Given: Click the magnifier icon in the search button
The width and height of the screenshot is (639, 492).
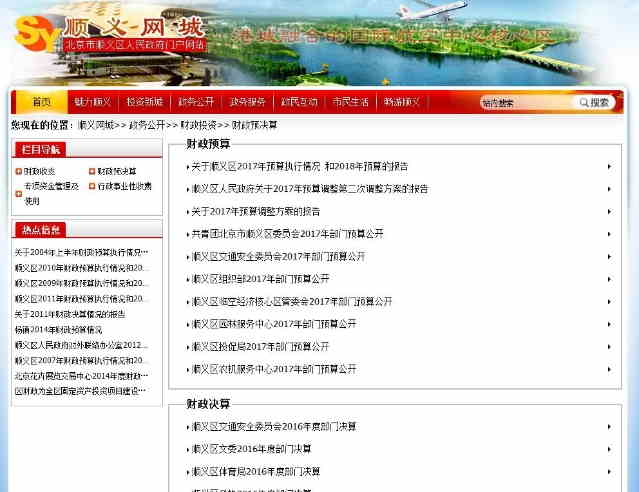Looking at the screenshot, I should tap(582, 102).
